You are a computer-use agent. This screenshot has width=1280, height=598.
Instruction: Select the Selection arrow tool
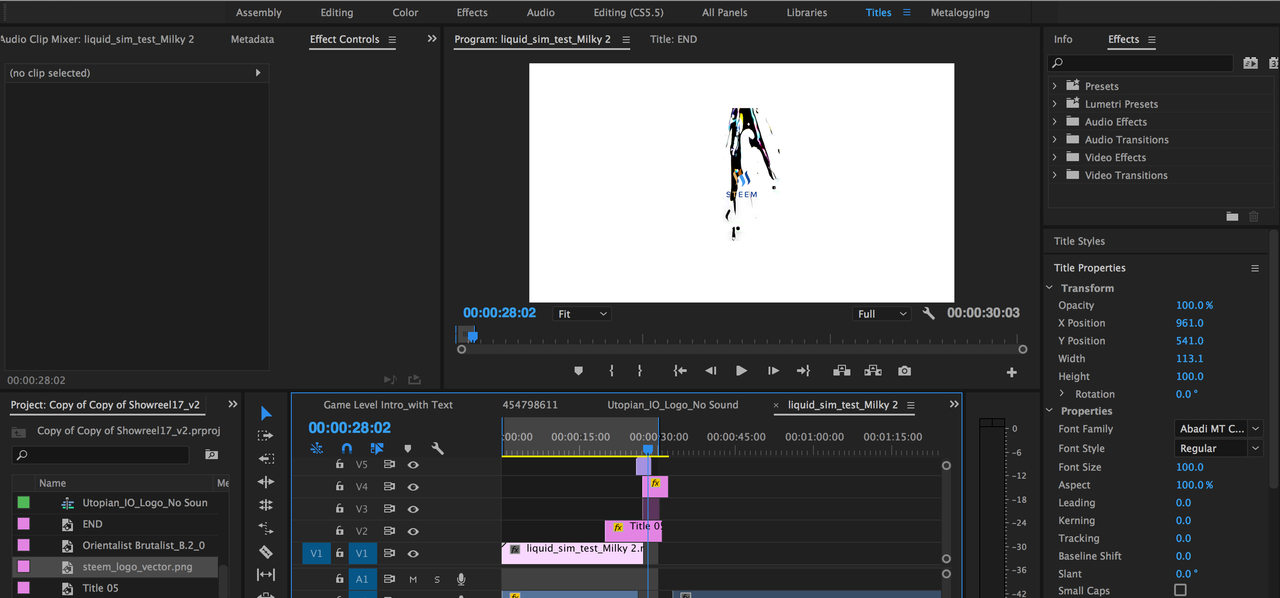(x=266, y=413)
